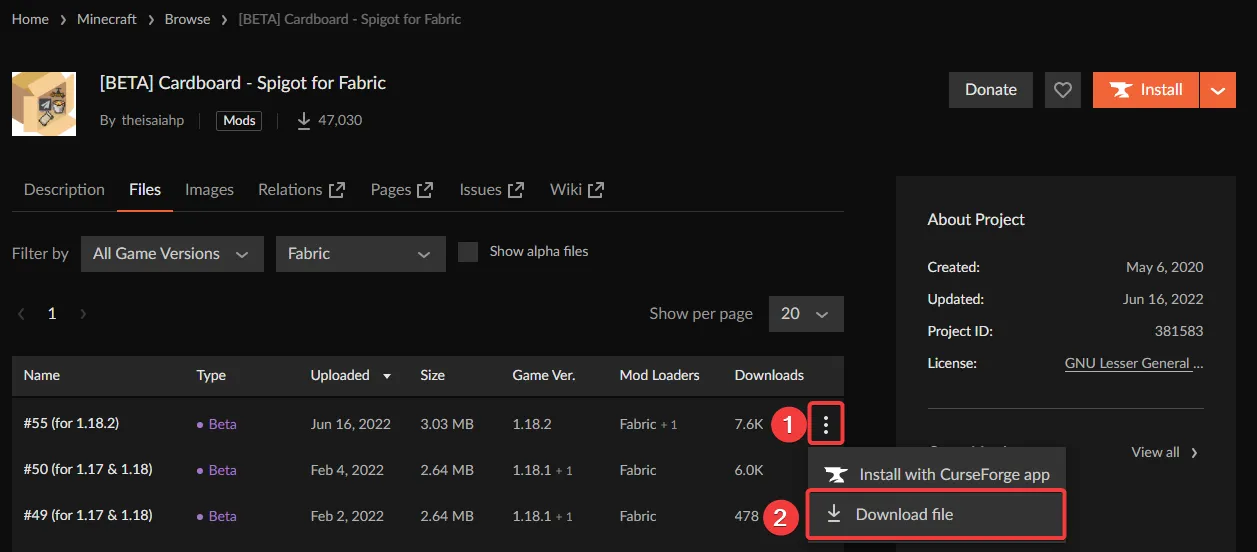
Task: Go to the previous page arrow
Action: coord(21,314)
